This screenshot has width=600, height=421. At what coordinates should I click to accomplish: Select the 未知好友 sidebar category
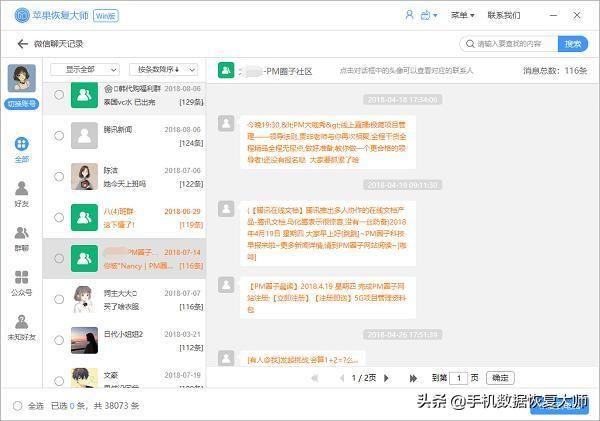21,328
